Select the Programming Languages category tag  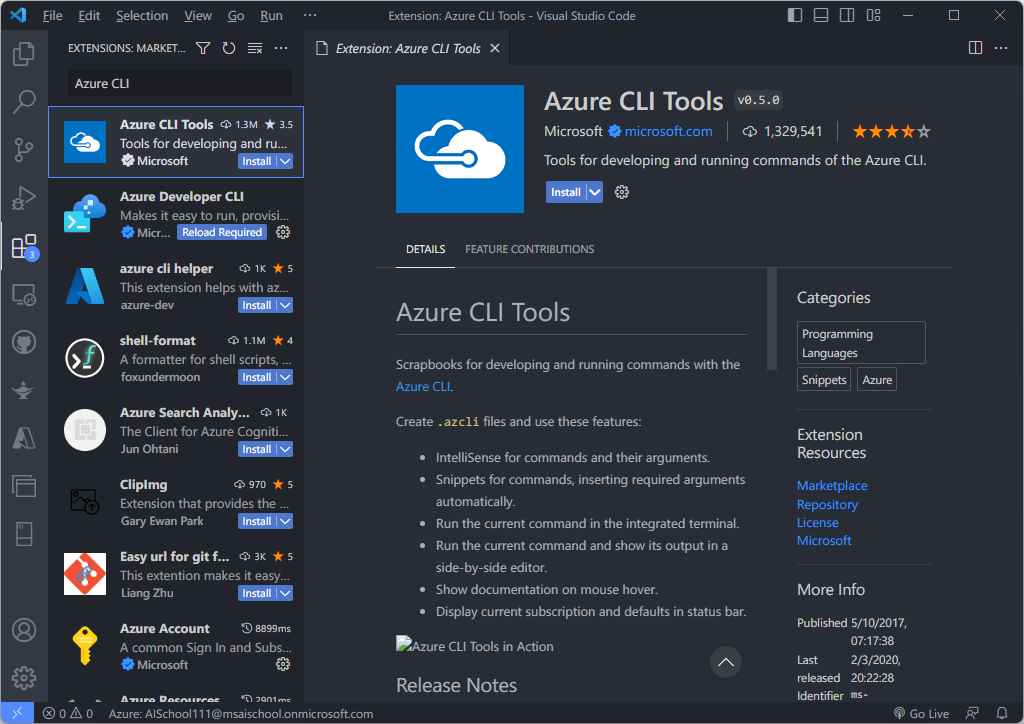(861, 343)
